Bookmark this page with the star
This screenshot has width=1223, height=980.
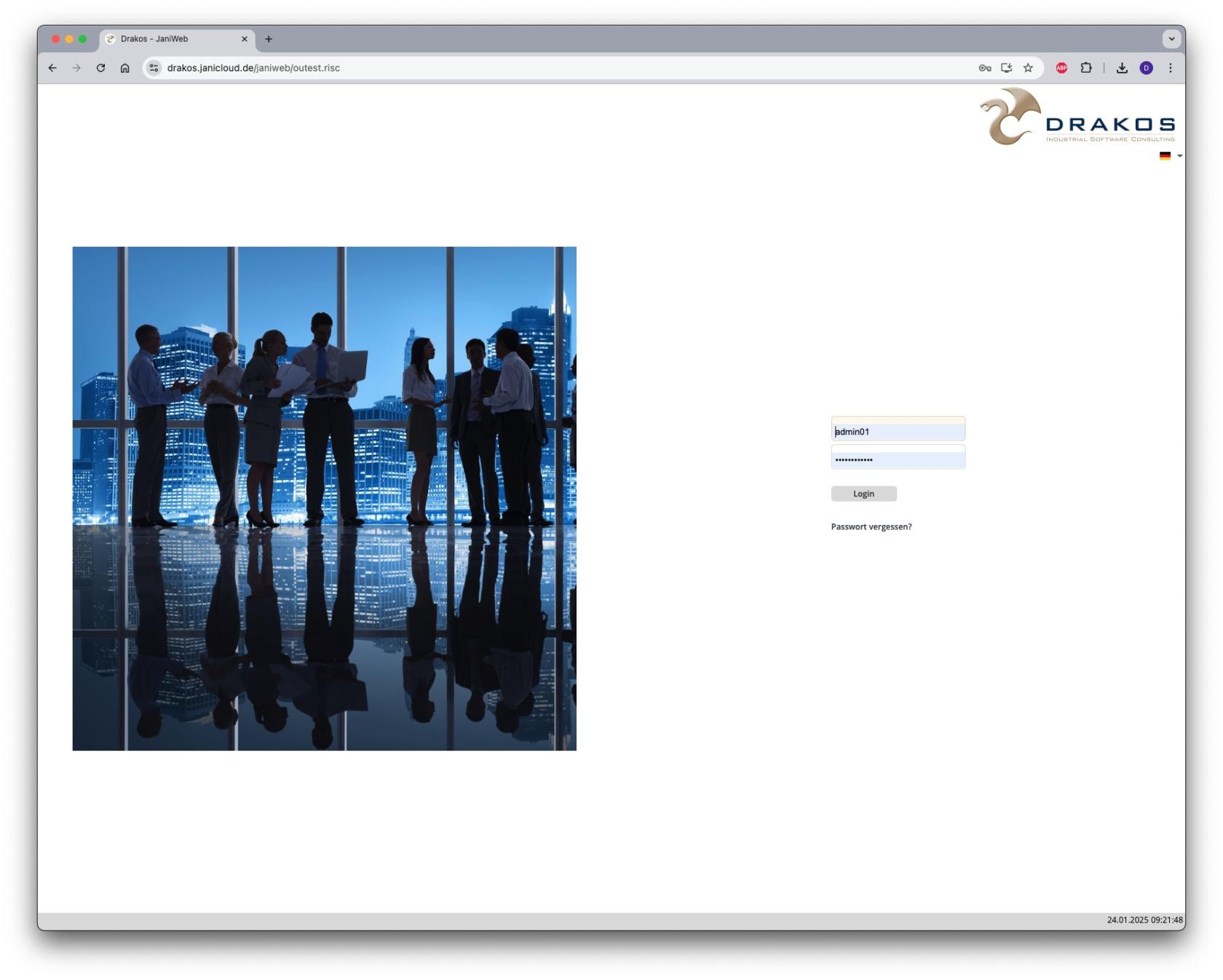(x=1028, y=68)
